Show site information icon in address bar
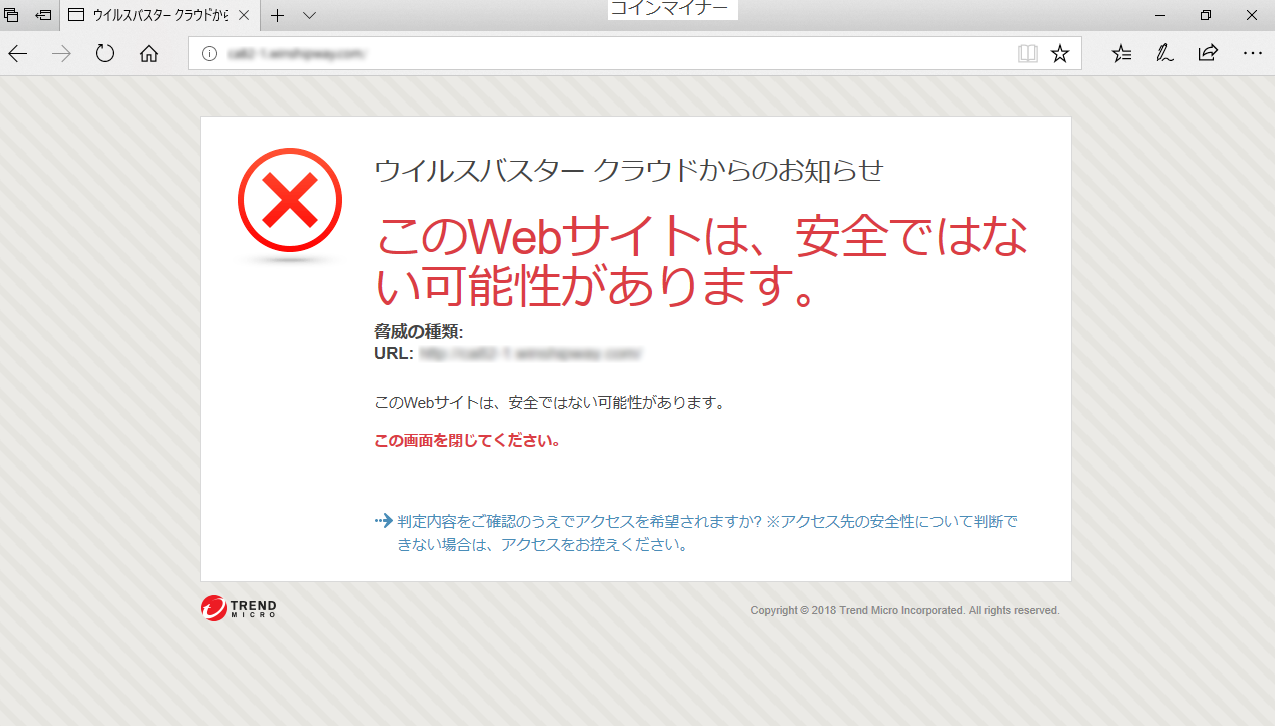The image size is (1275, 726). 209,54
